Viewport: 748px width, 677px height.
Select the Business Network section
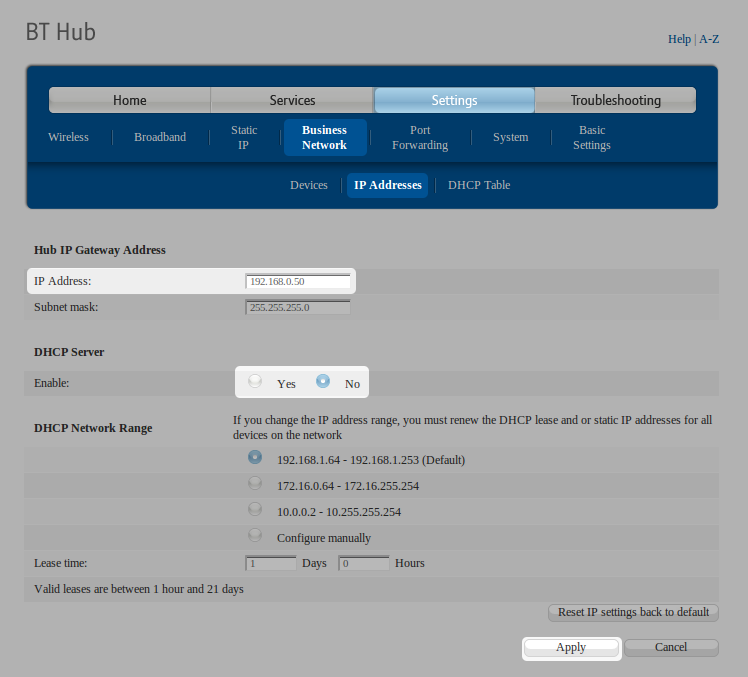(x=325, y=137)
